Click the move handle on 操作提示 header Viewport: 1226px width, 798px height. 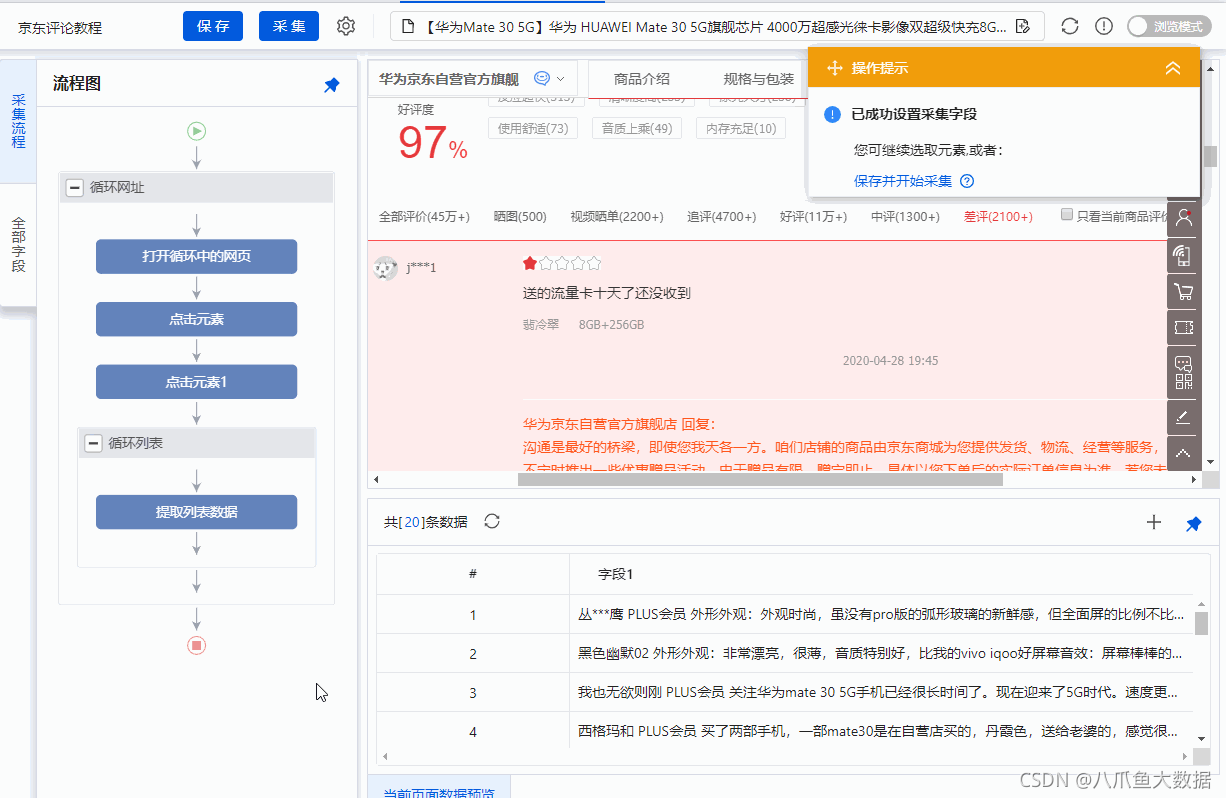(834, 68)
